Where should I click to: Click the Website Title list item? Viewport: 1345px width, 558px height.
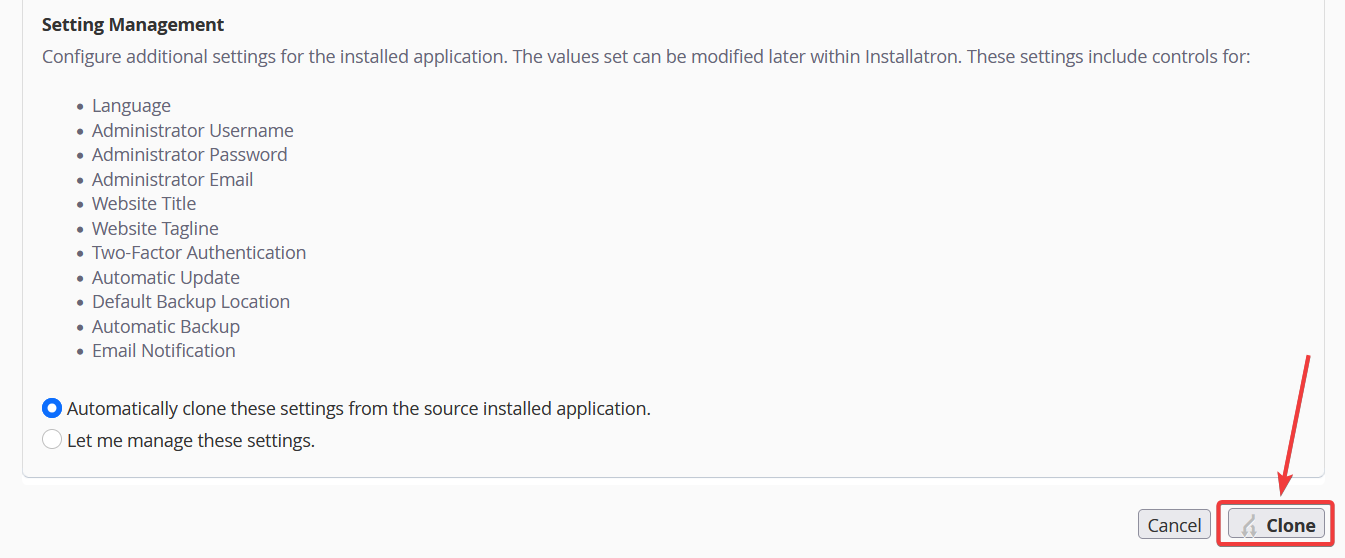point(144,203)
